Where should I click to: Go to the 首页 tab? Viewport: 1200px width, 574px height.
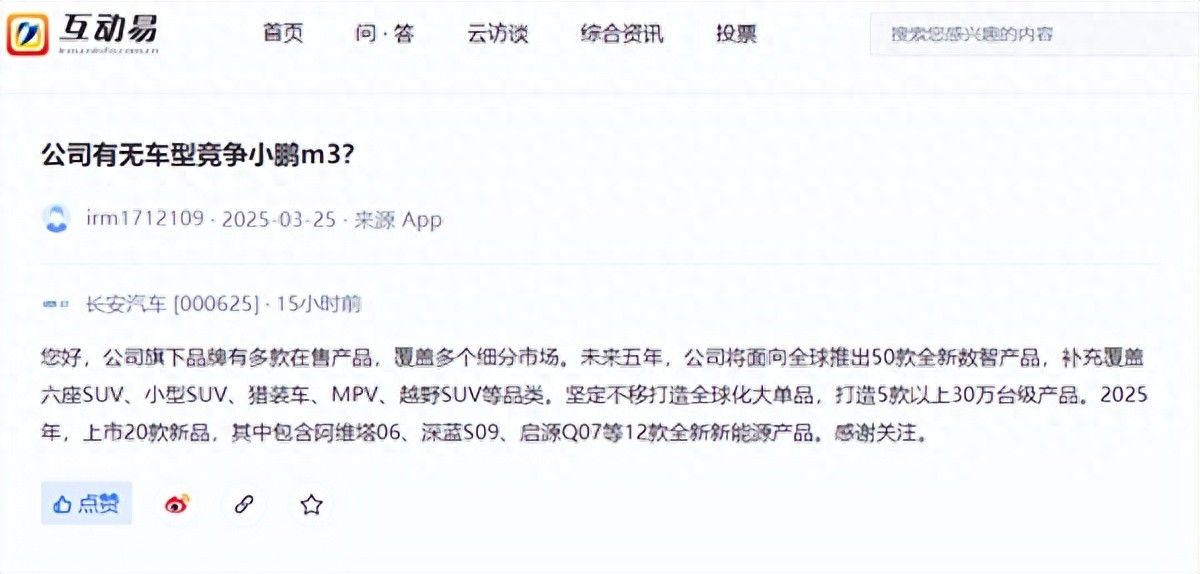pyautogui.click(x=283, y=34)
